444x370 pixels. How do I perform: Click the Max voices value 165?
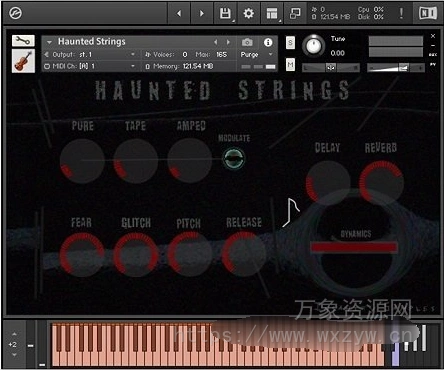click(221, 54)
